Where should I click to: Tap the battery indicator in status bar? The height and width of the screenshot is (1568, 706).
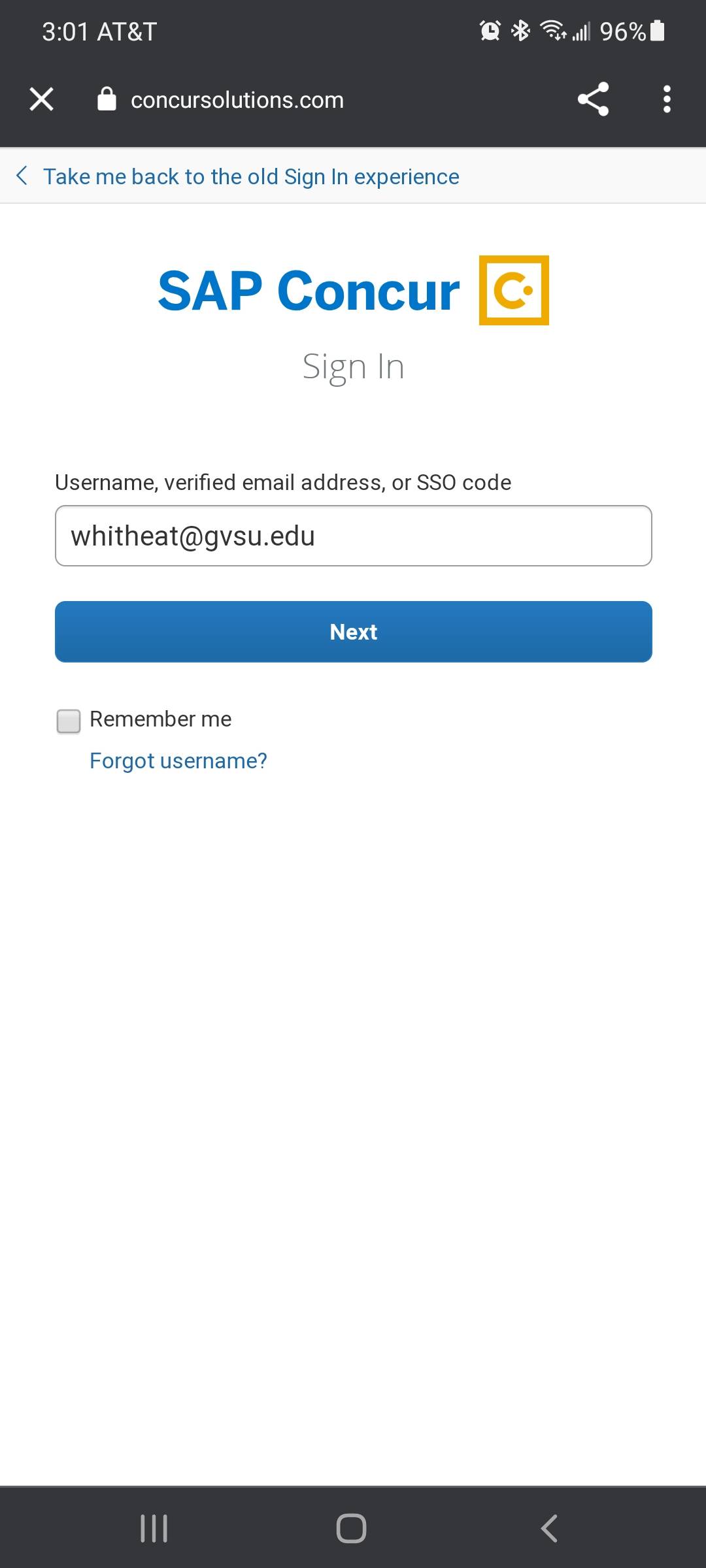(x=658, y=31)
